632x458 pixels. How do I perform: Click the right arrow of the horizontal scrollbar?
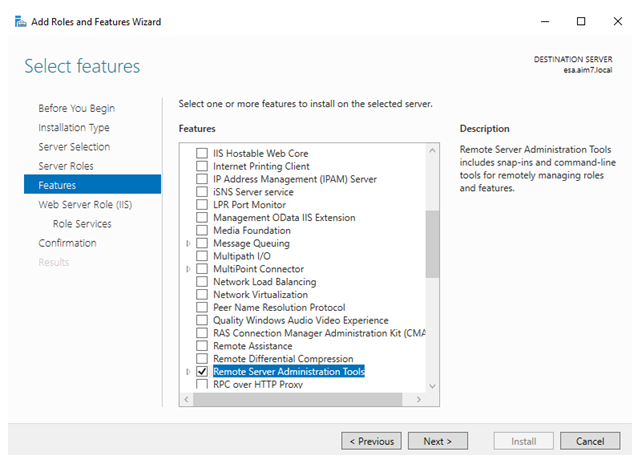pos(419,399)
